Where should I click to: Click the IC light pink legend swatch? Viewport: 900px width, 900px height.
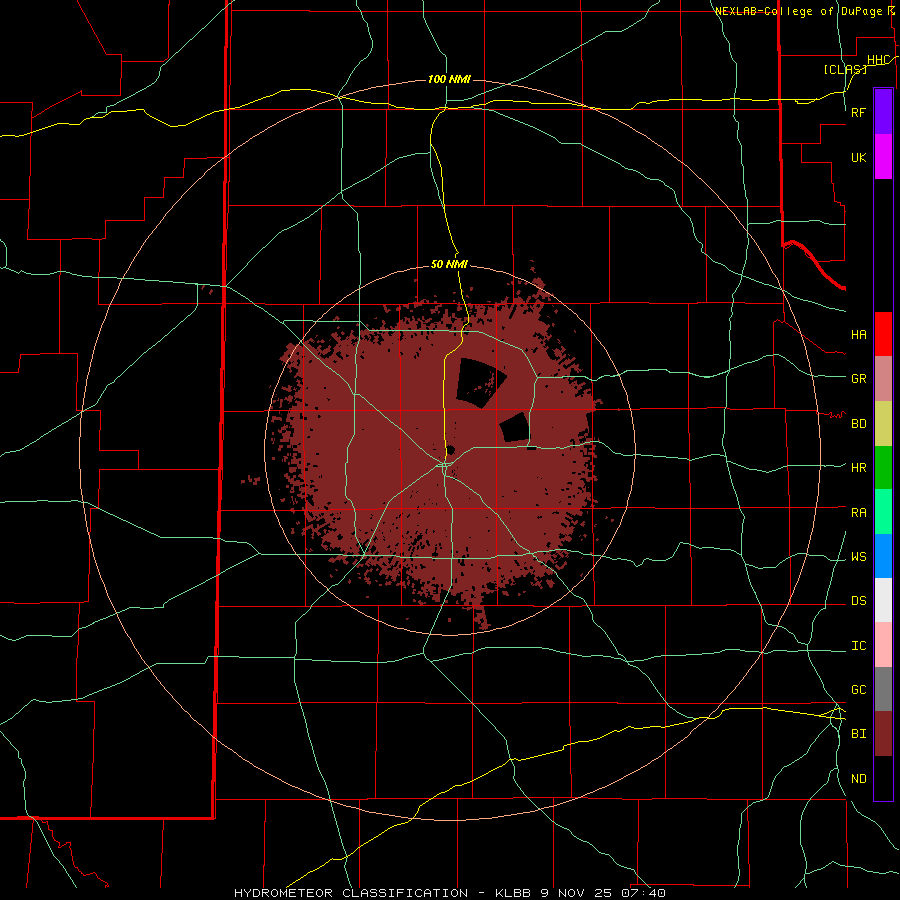click(883, 645)
